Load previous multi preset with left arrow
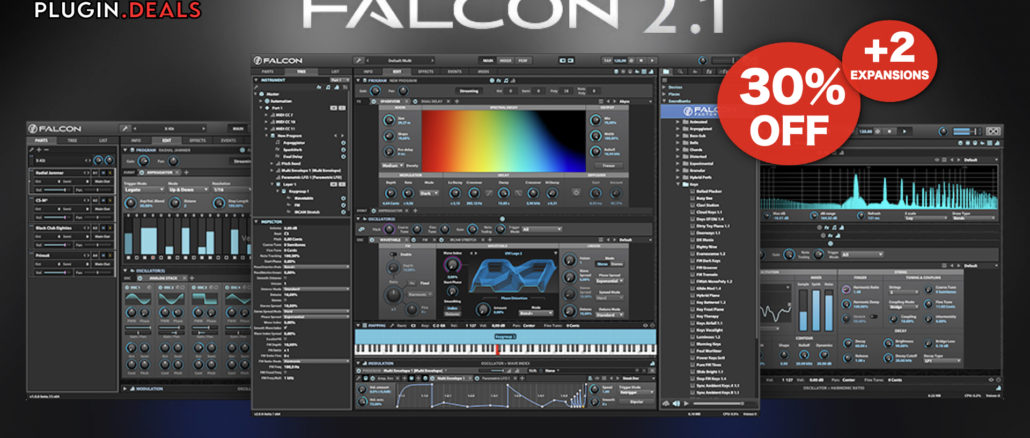This screenshot has width=1030, height=438. (x=369, y=60)
